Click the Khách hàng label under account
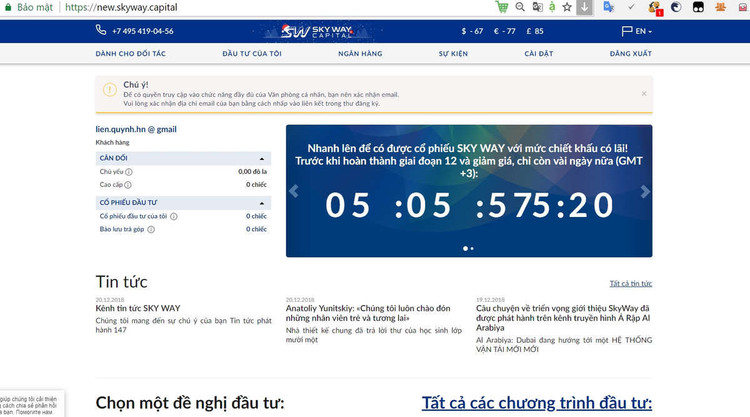This screenshot has height=417, width=750. [x=112, y=143]
